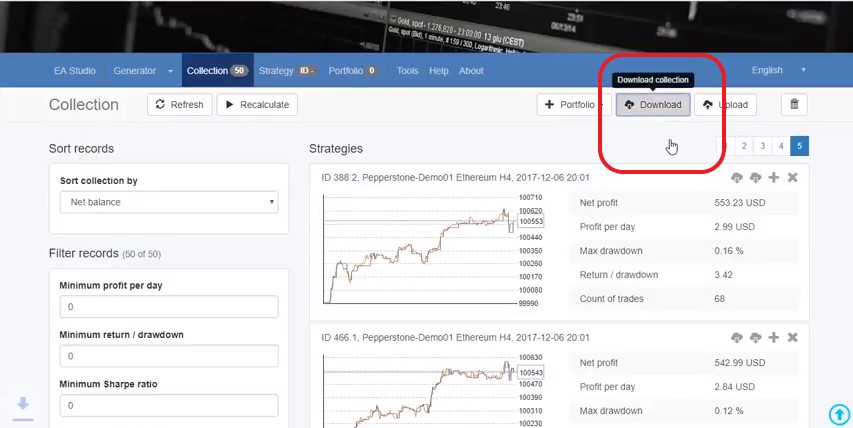
Task: Click the Recalculate button
Action: (x=257, y=104)
